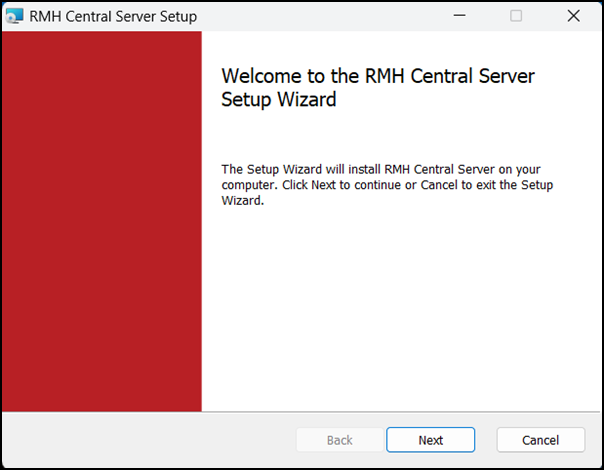Click the "Welcome to the RMH Central Server" heading

tap(378, 87)
